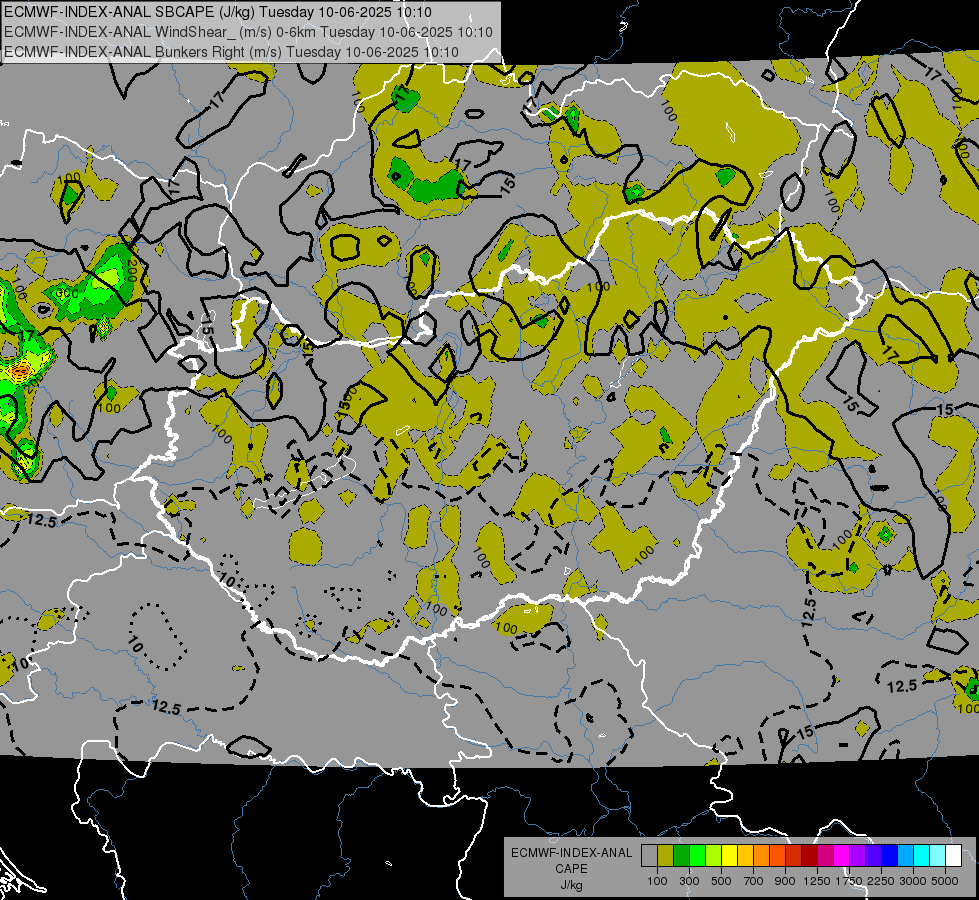Select the violet legend swatch before 2250
The image size is (979, 900).
click(x=873, y=855)
